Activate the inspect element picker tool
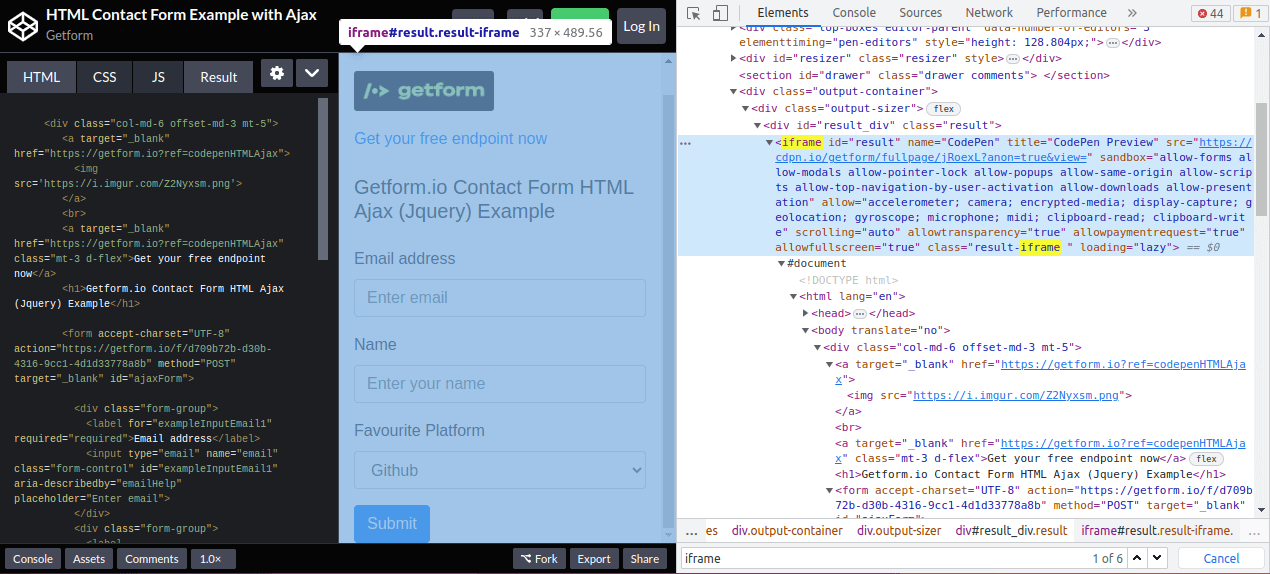Screen dimensions: 1270x574 pos(693,13)
